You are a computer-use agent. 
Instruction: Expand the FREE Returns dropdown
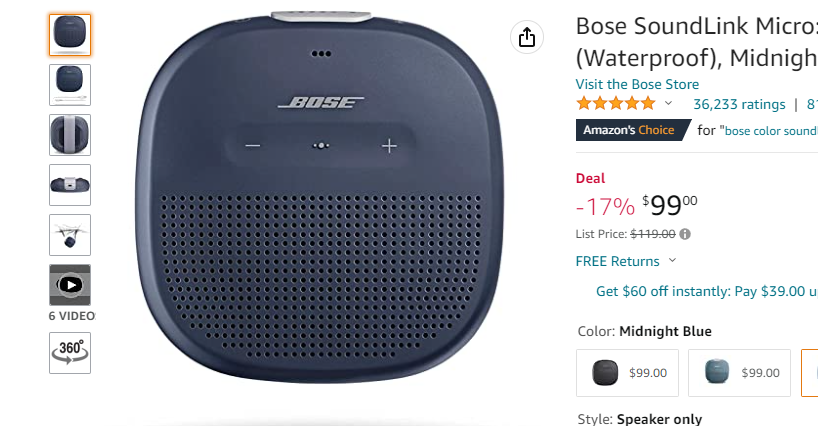point(672,261)
